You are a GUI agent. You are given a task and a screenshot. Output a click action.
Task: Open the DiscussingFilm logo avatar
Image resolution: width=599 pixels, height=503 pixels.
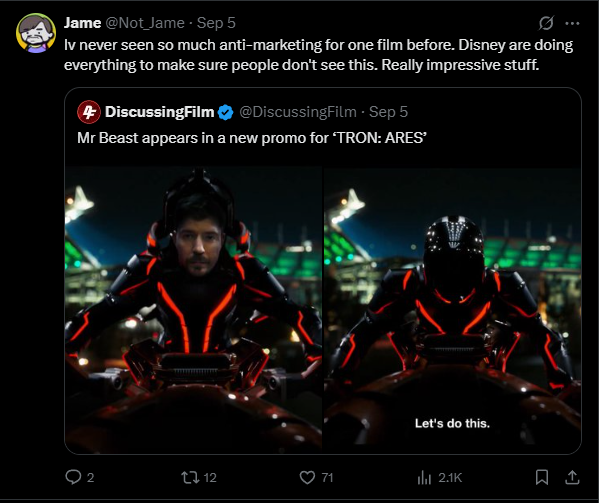[x=89, y=112]
